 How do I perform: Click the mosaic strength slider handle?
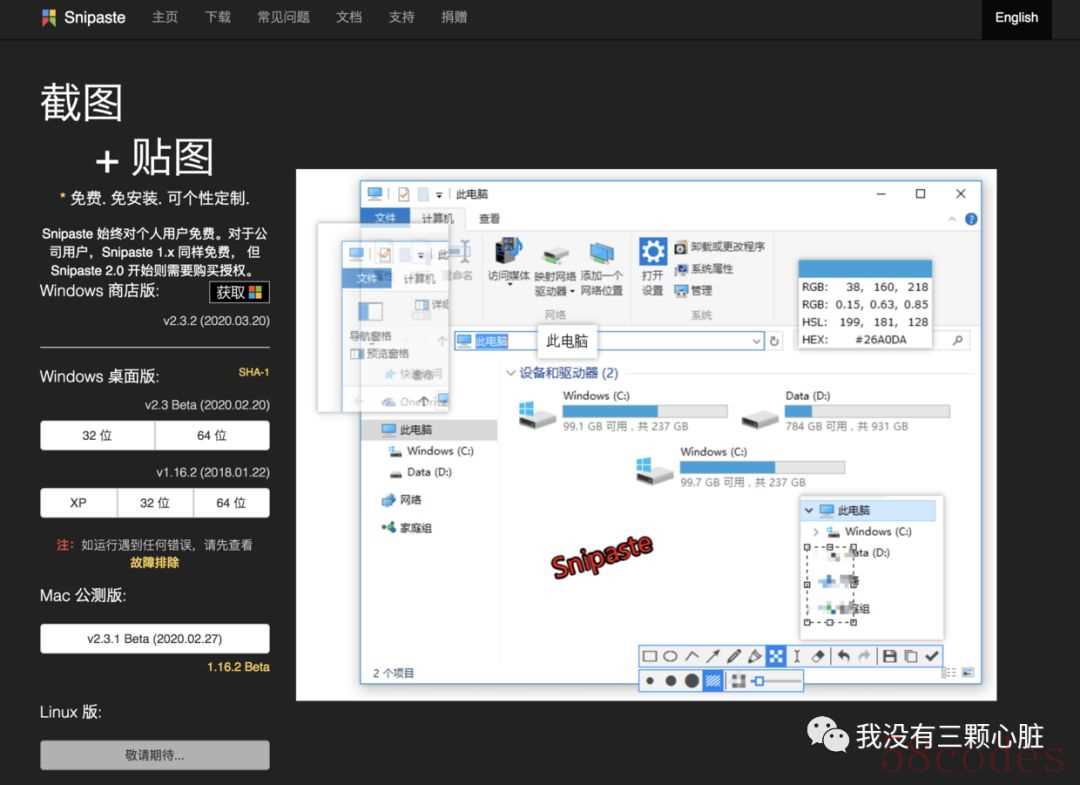click(759, 681)
